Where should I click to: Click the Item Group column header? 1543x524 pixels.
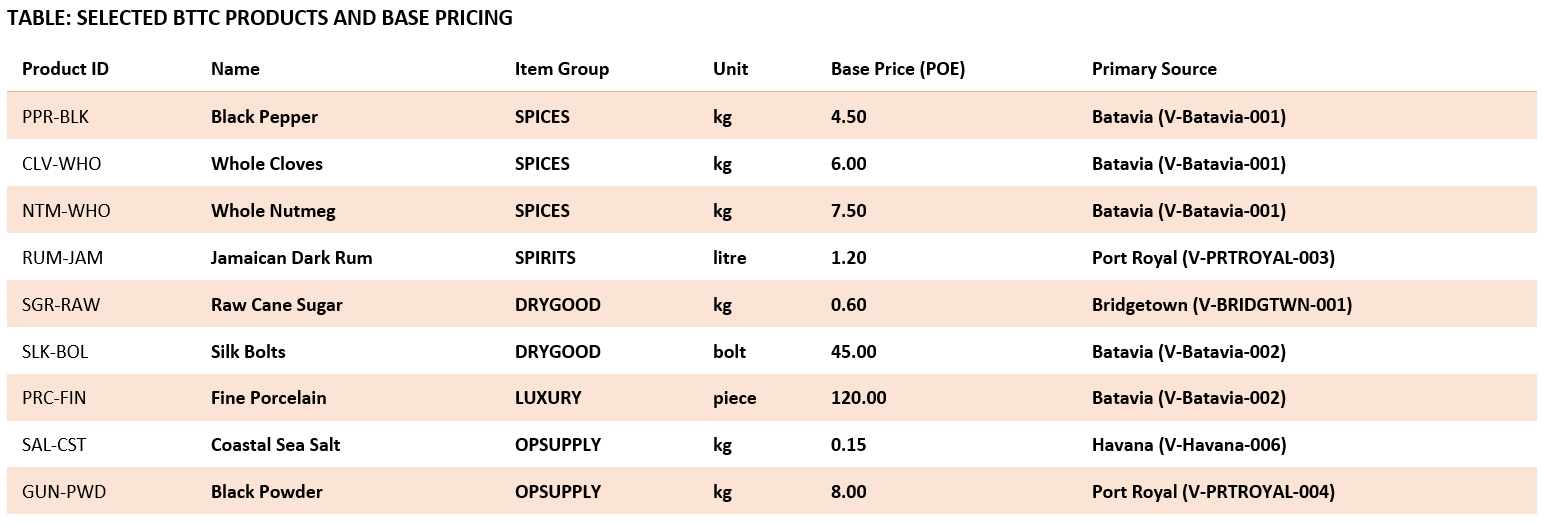[561, 69]
